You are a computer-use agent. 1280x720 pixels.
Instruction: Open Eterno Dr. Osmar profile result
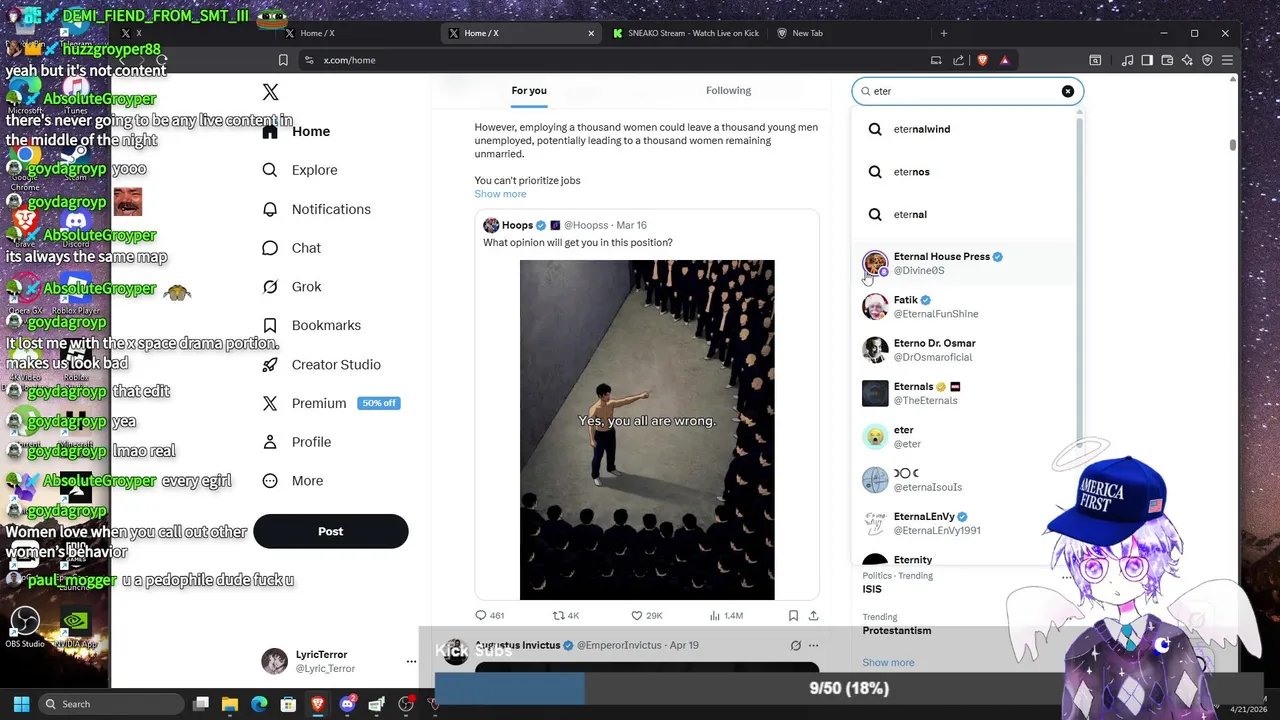click(965, 350)
